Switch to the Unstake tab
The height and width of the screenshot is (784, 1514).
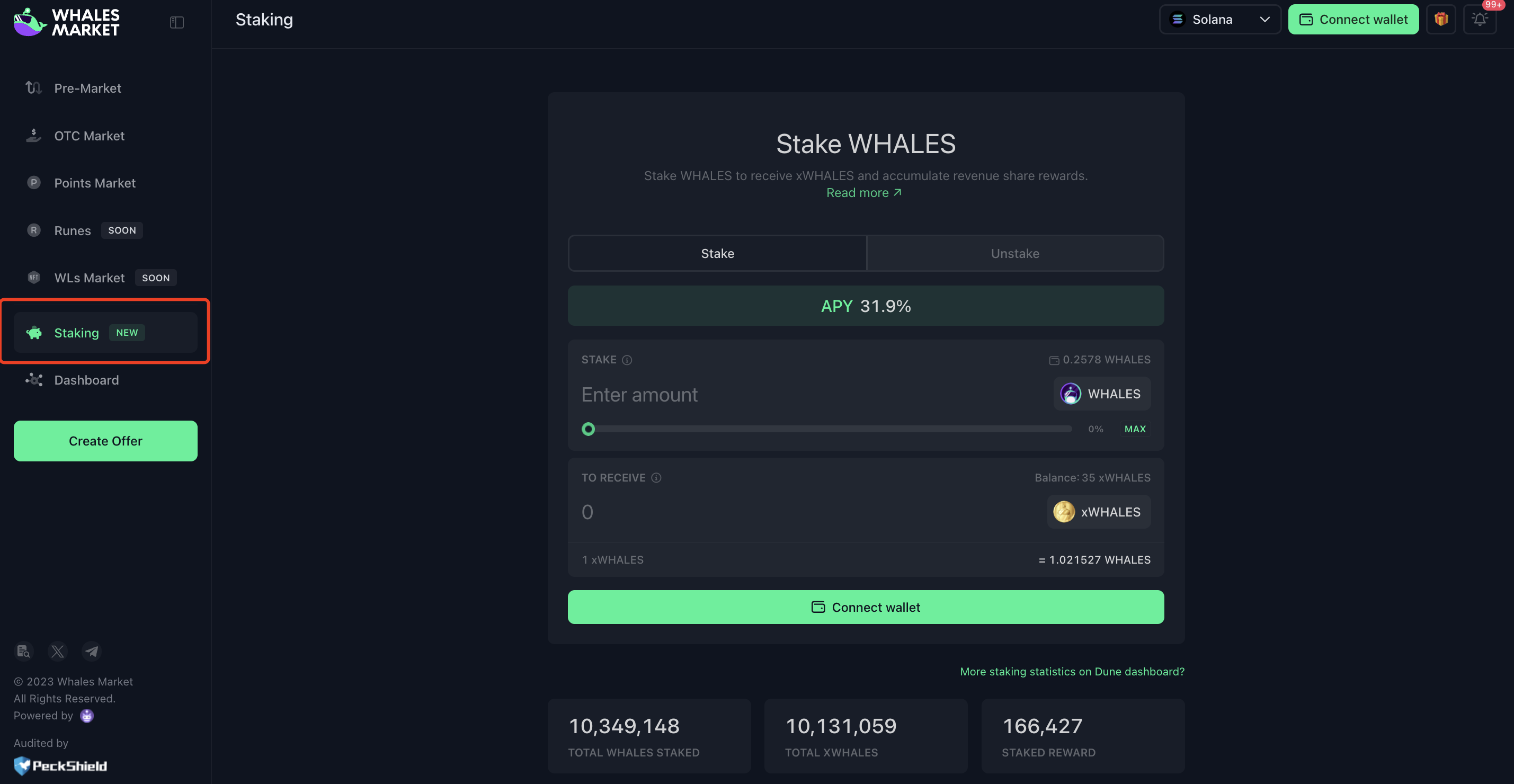click(x=1014, y=253)
